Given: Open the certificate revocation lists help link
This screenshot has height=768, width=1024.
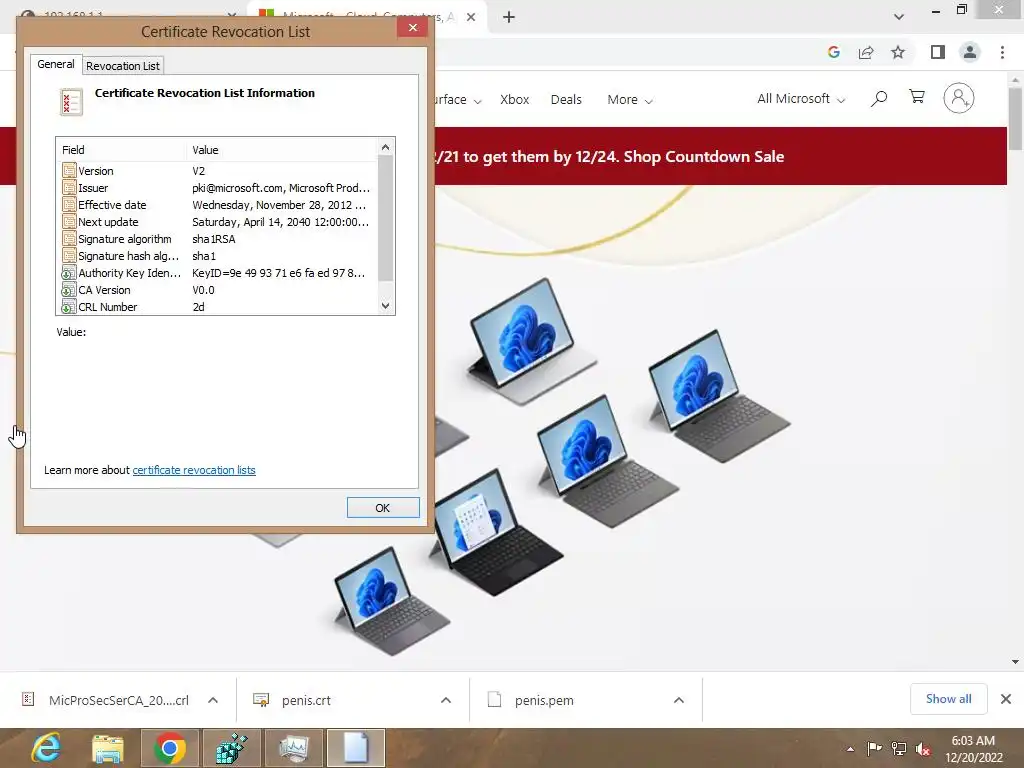Looking at the screenshot, I should [x=194, y=470].
